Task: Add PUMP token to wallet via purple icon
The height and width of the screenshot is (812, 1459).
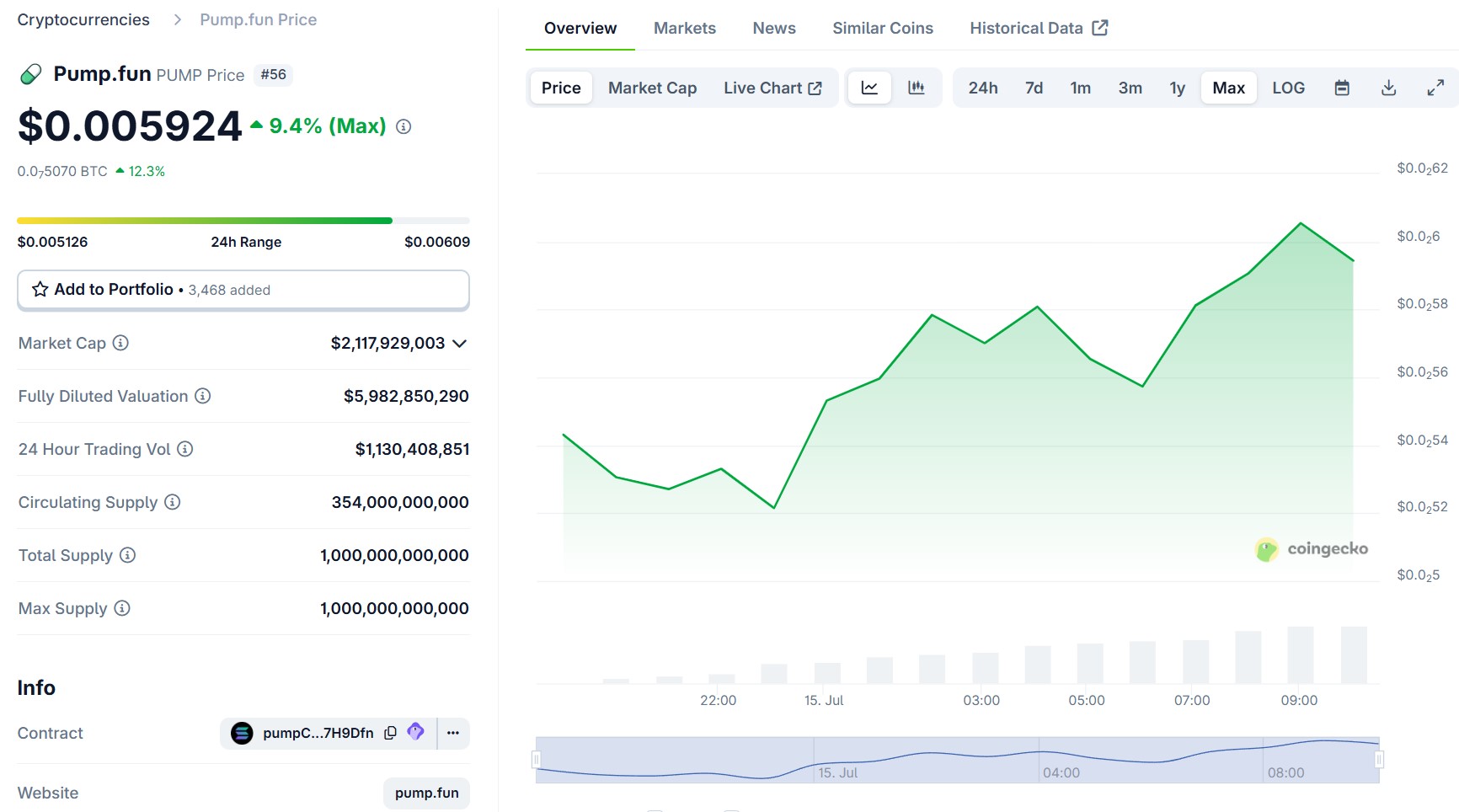Action: tap(414, 733)
